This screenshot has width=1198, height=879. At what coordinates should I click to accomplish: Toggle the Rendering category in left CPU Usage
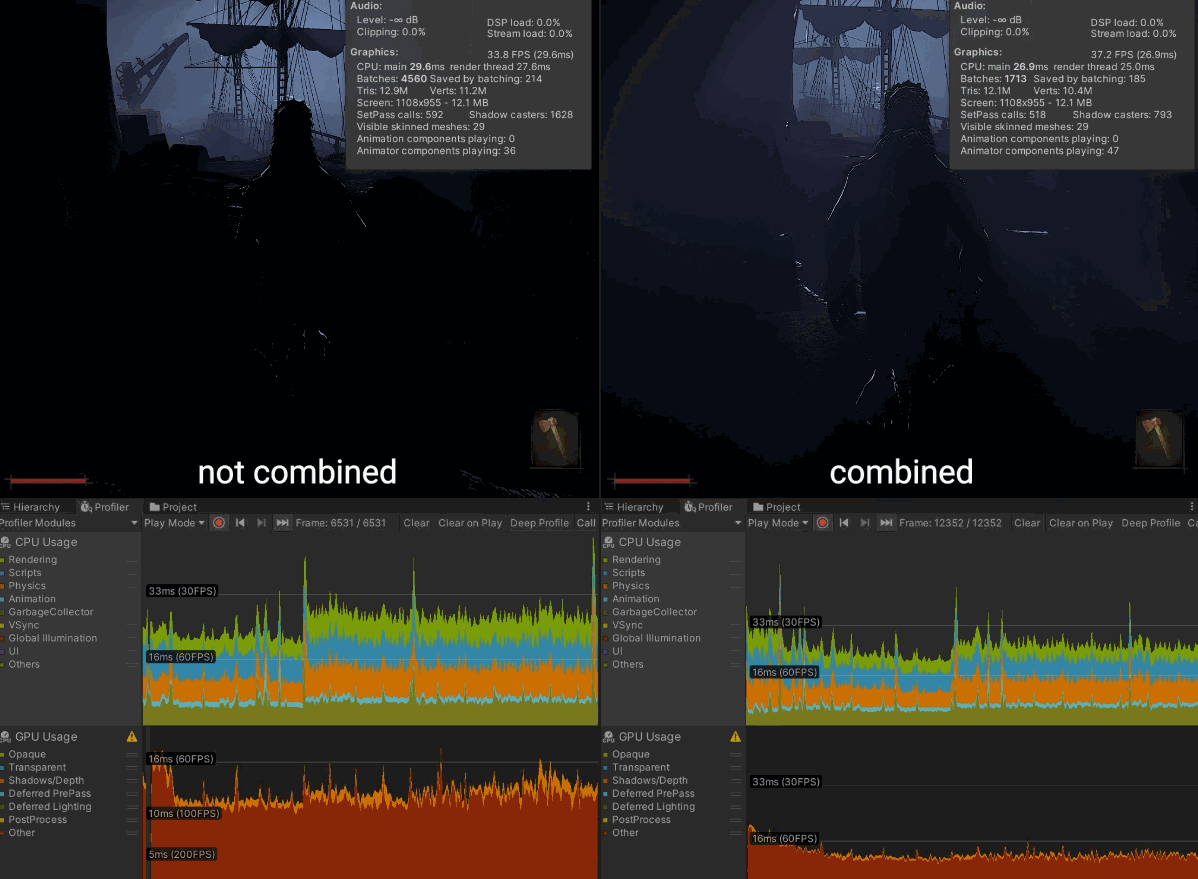[x=32, y=560]
